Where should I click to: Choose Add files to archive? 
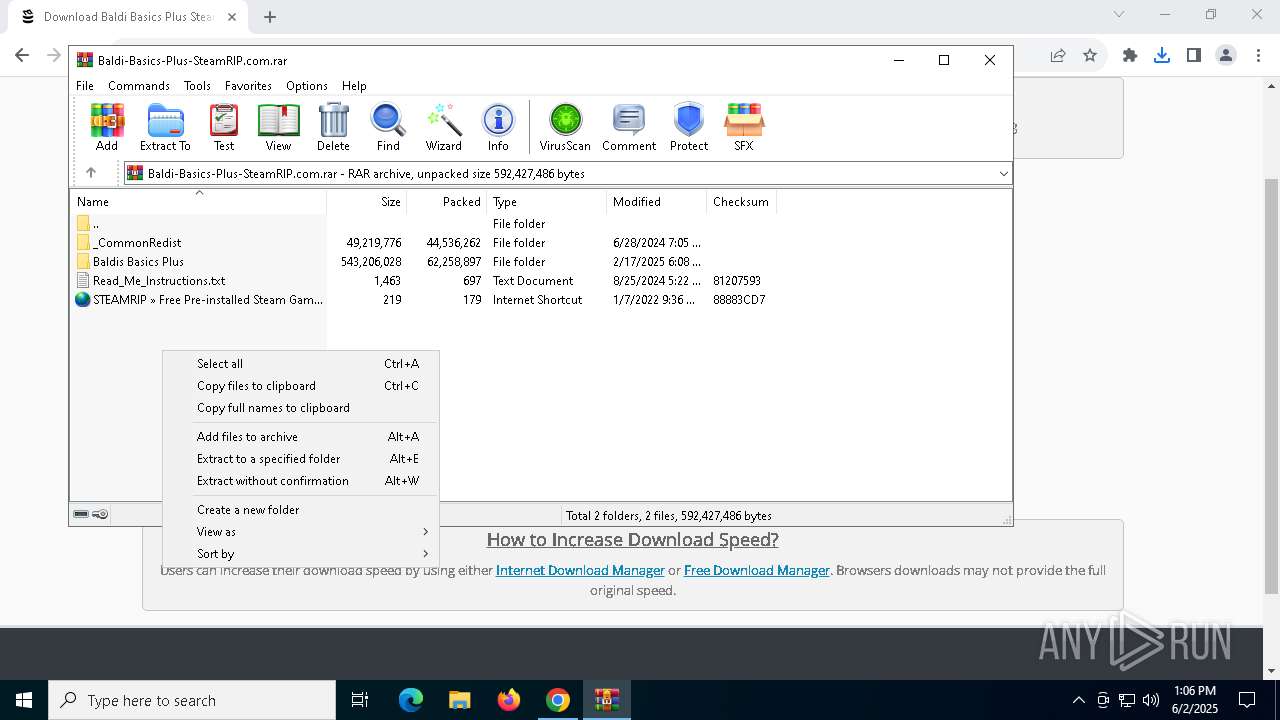[300, 437]
